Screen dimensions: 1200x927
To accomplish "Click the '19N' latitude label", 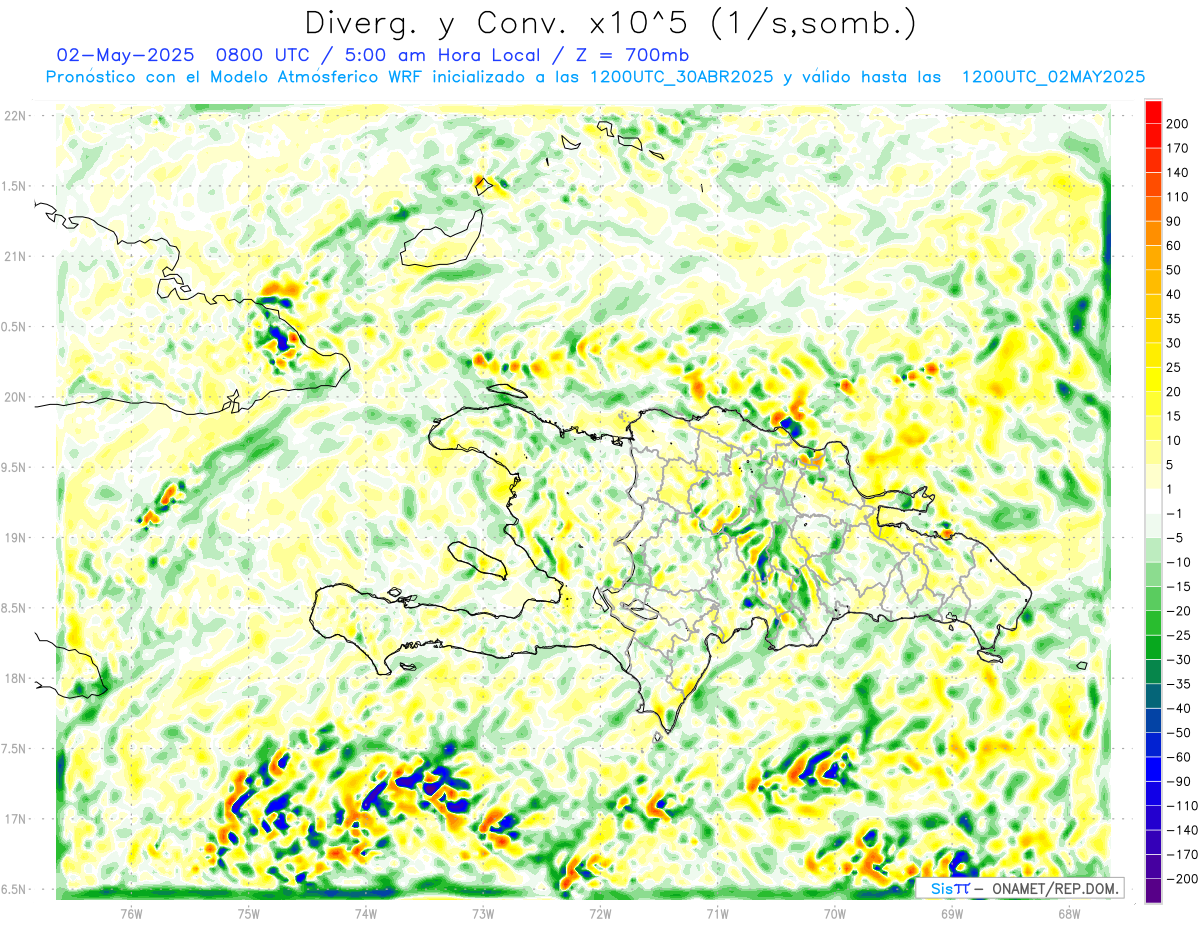I will [14, 538].
